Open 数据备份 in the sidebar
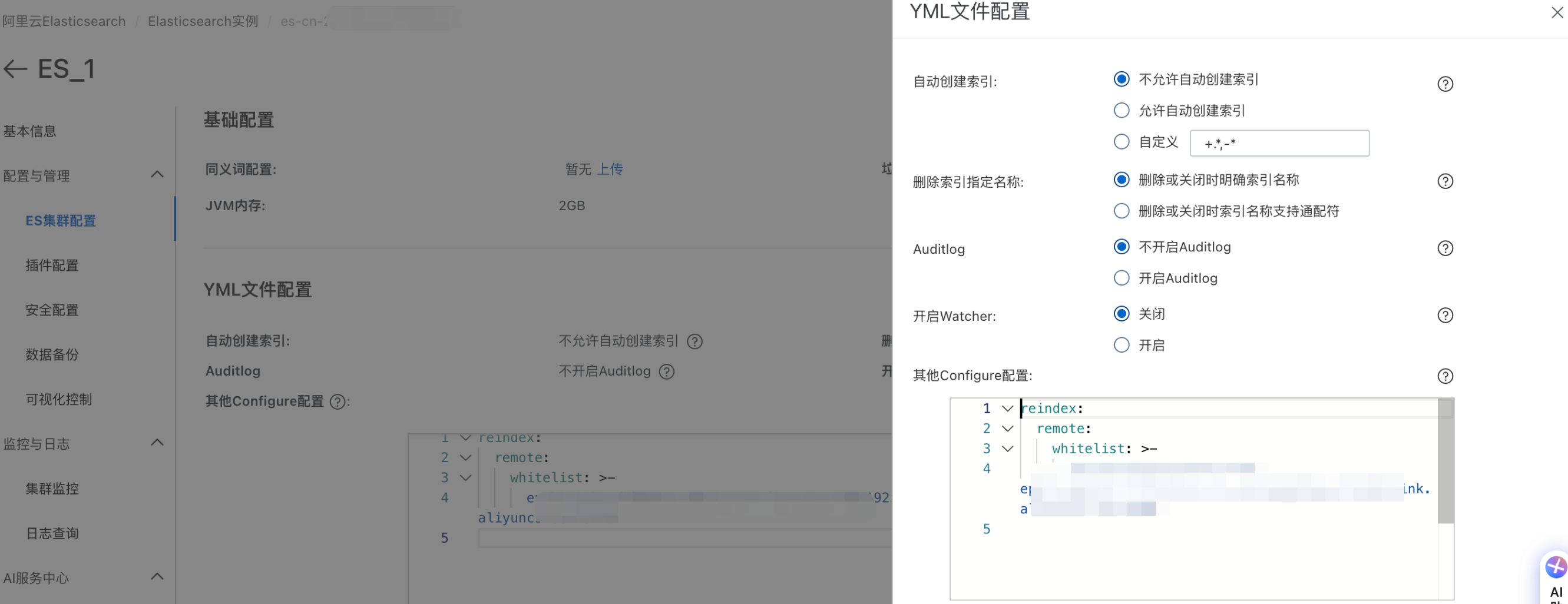 pyautogui.click(x=52, y=354)
